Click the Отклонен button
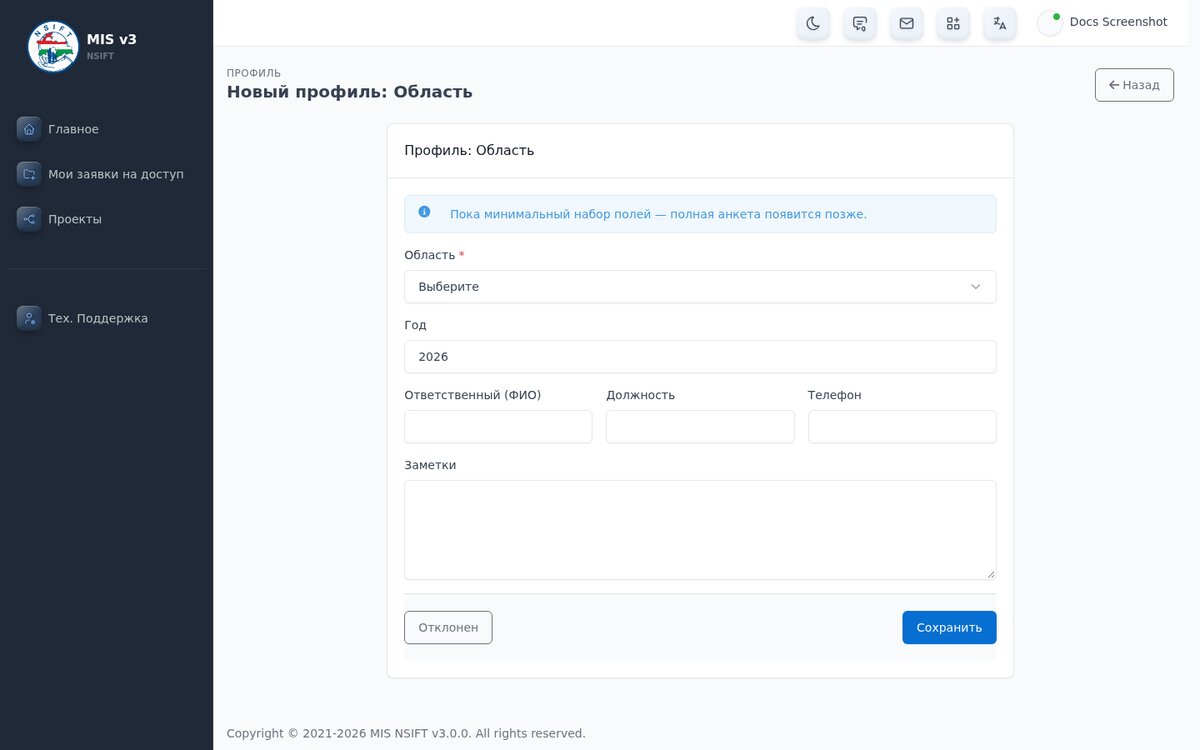Viewport: 1200px width, 750px height. (x=448, y=628)
